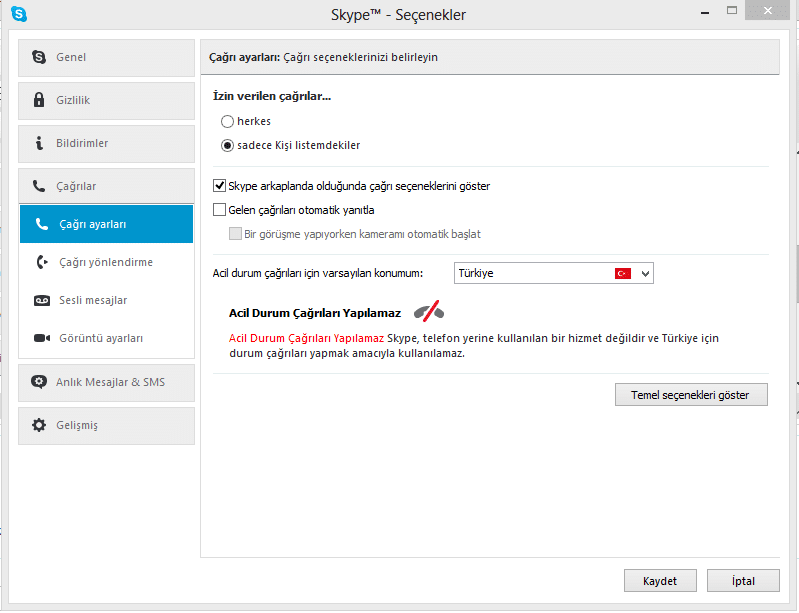Click the Skype logo in title bar
Image resolution: width=799 pixels, height=613 pixels.
point(19,14)
